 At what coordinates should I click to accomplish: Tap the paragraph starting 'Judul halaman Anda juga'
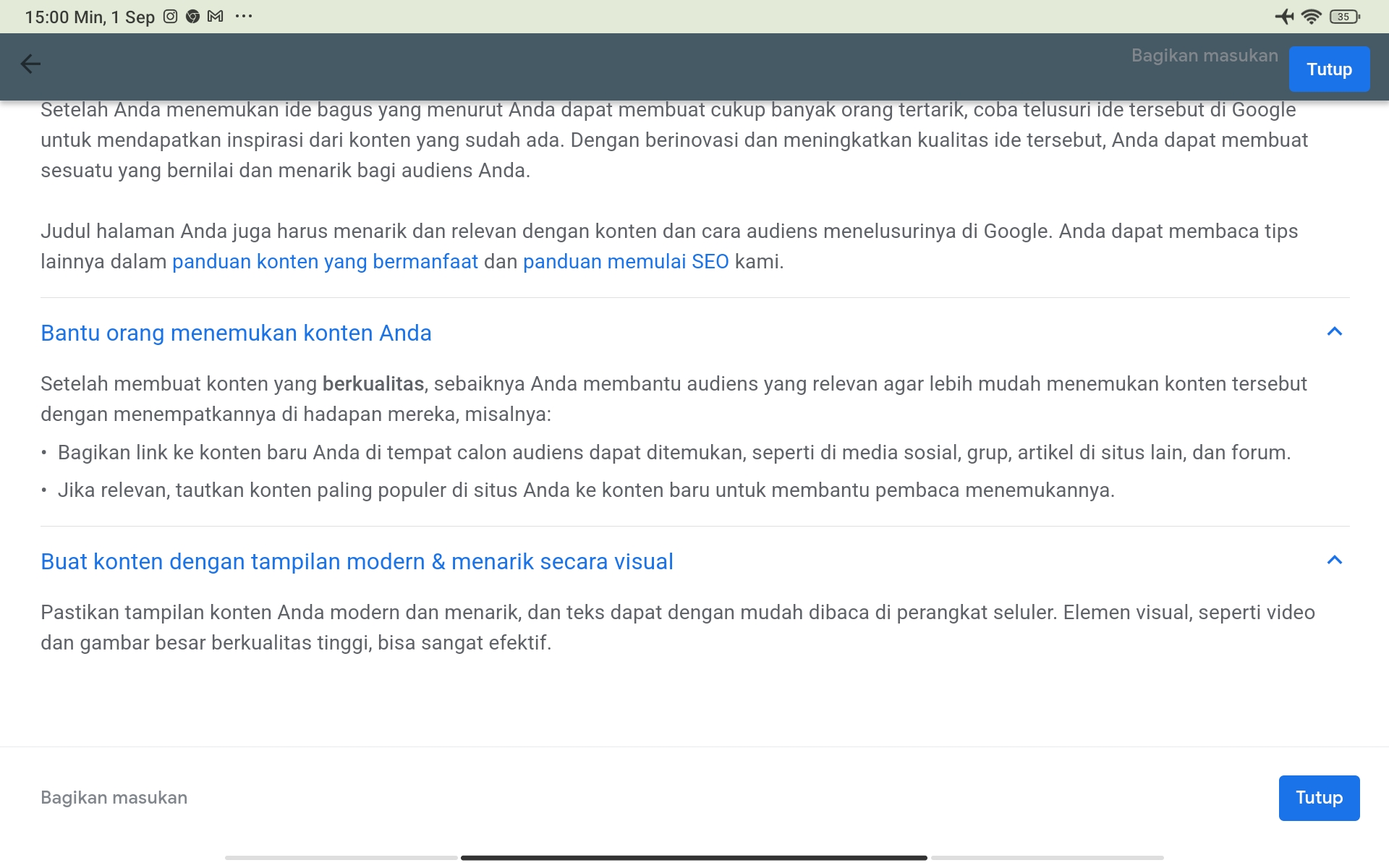pos(669,247)
